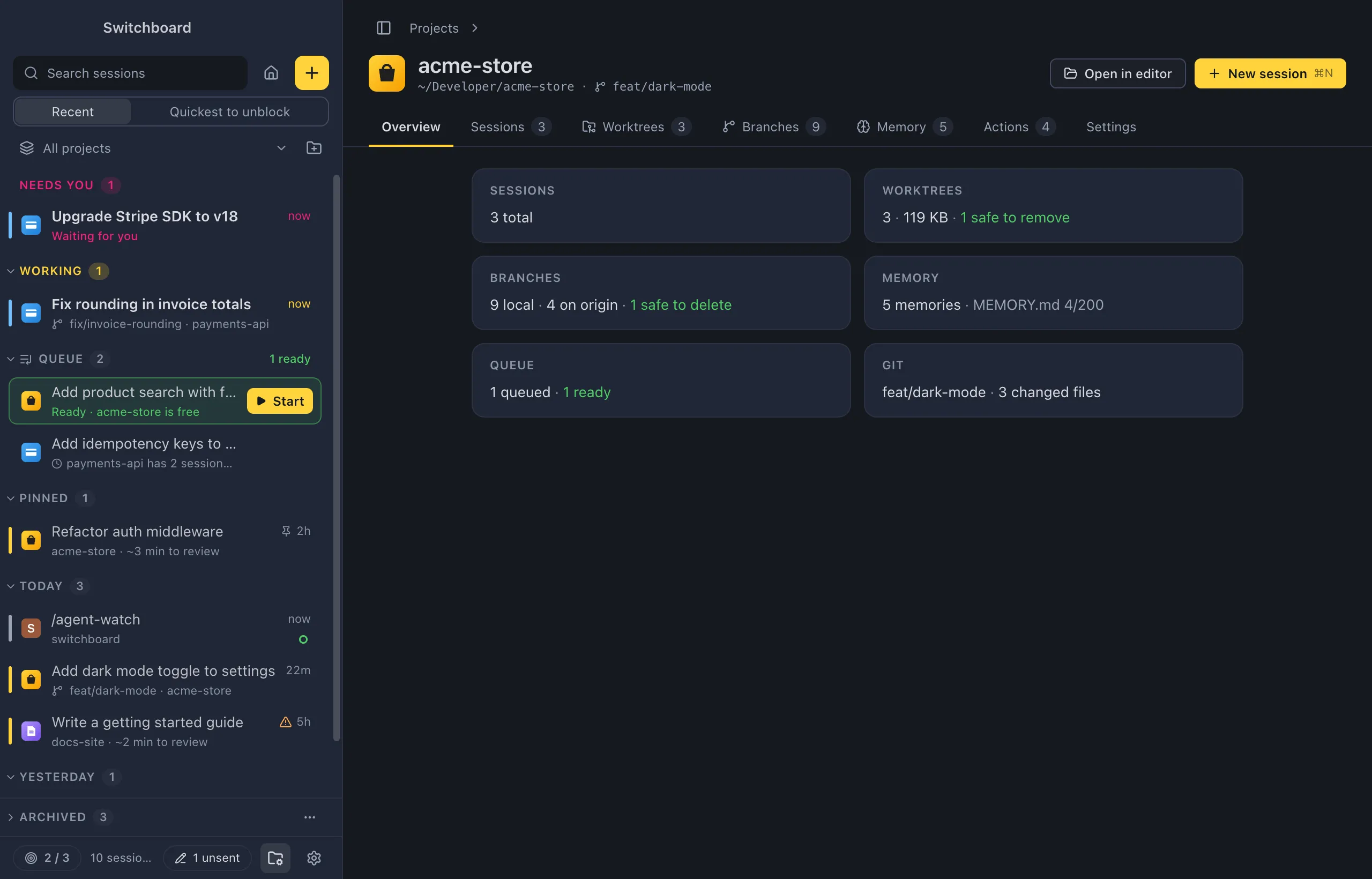Click the blue card icon on Upgrade Stripe SDK
Screen dimensions: 1372x879
pos(31,226)
